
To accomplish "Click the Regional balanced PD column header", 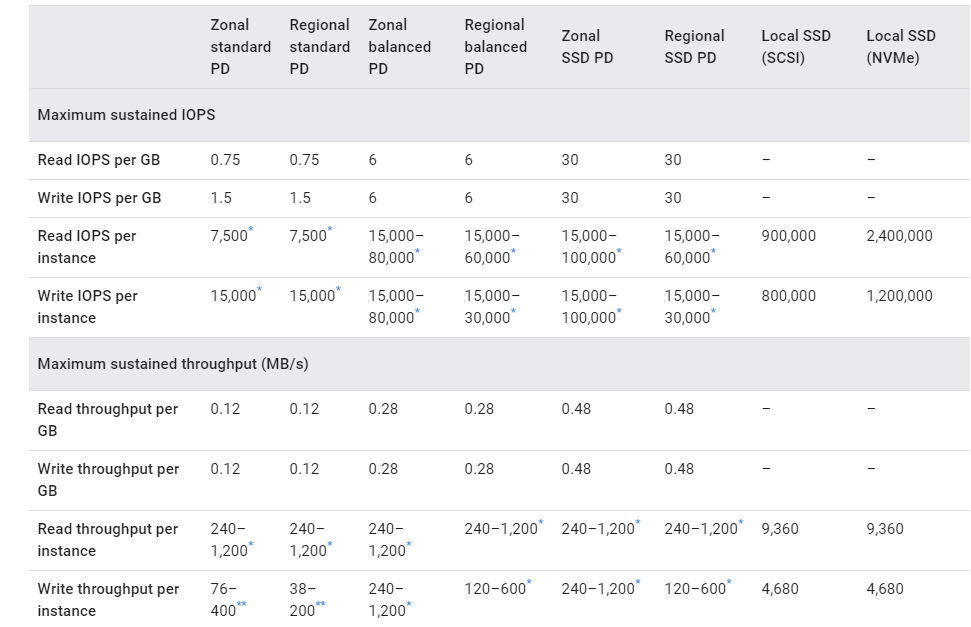I will point(495,46).
